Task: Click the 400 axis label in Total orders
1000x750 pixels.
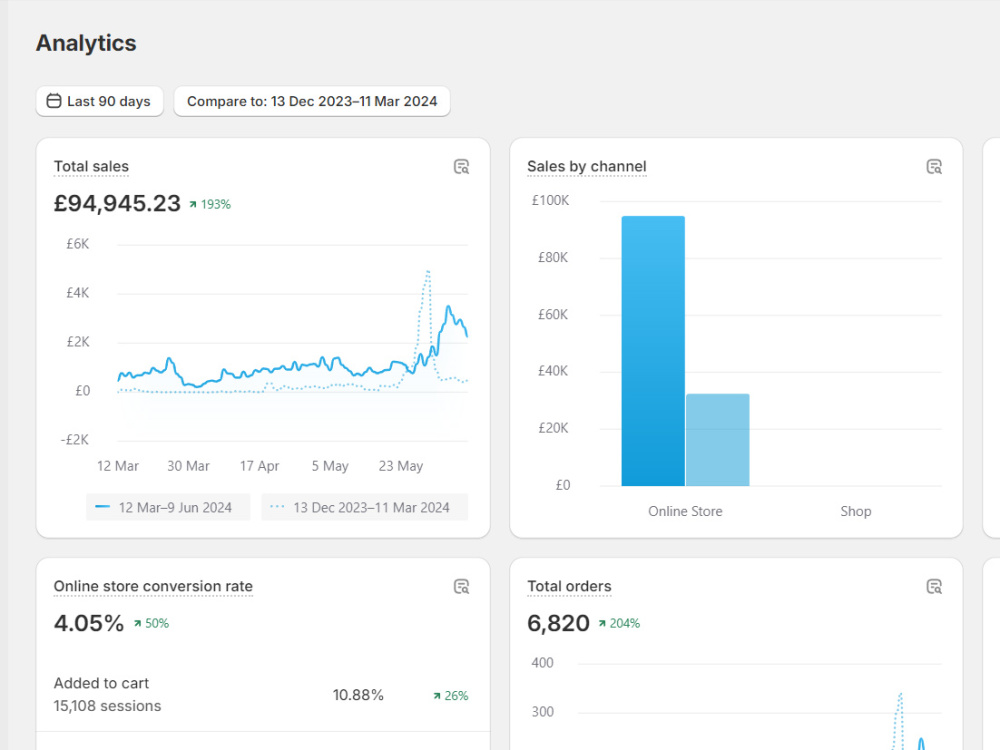Action: [x=543, y=663]
